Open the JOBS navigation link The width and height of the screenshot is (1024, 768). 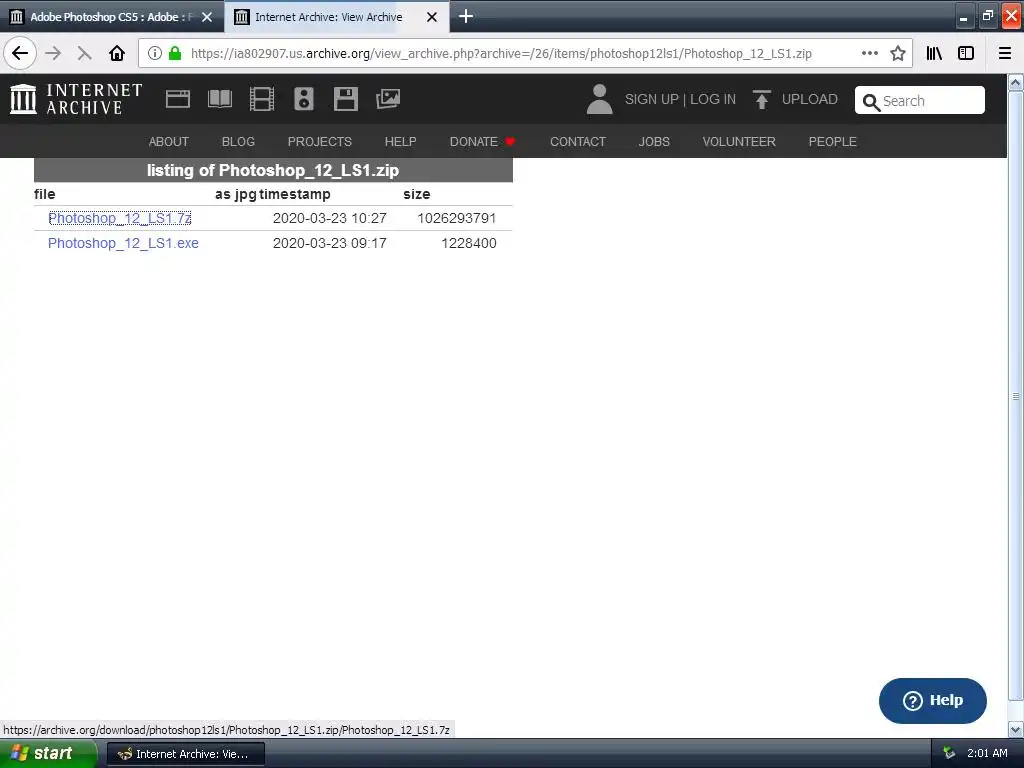click(654, 142)
